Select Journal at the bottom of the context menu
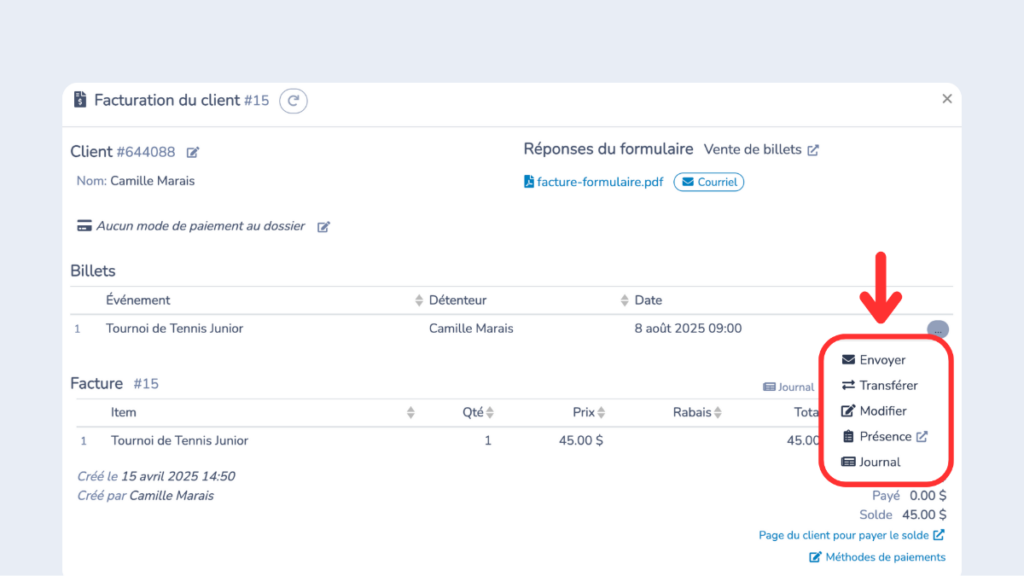This screenshot has width=1024, height=576. click(880, 461)
